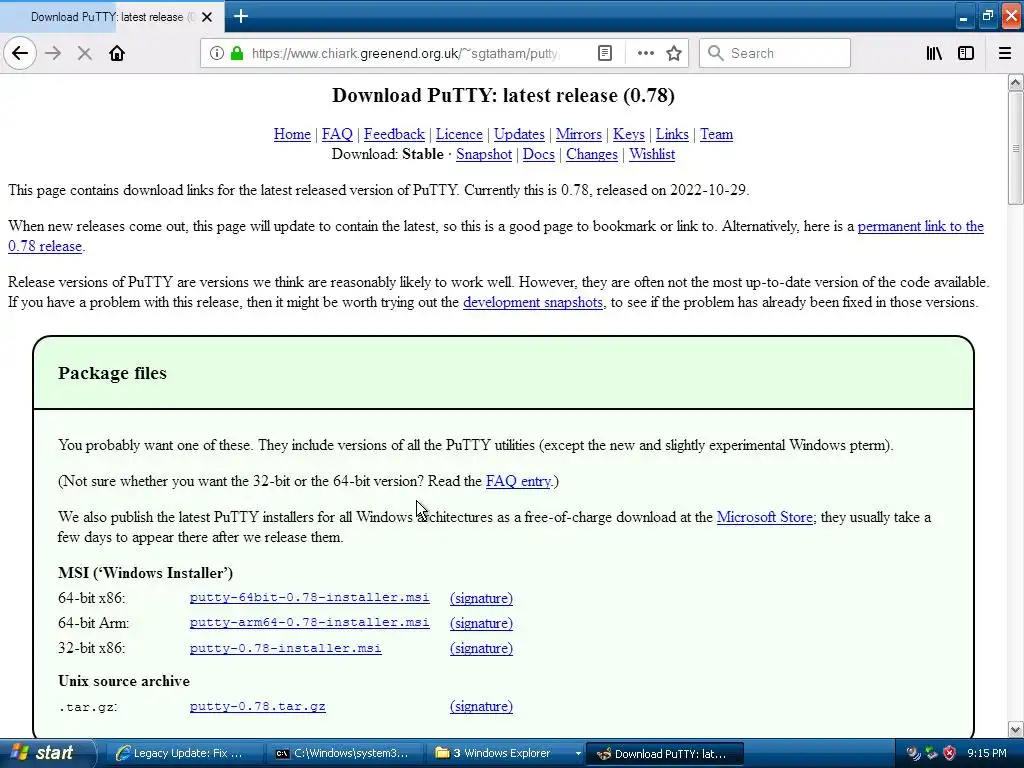
Task: Click the forward navigation arrow
Action: pyautogui.click(x=53, y=54)
